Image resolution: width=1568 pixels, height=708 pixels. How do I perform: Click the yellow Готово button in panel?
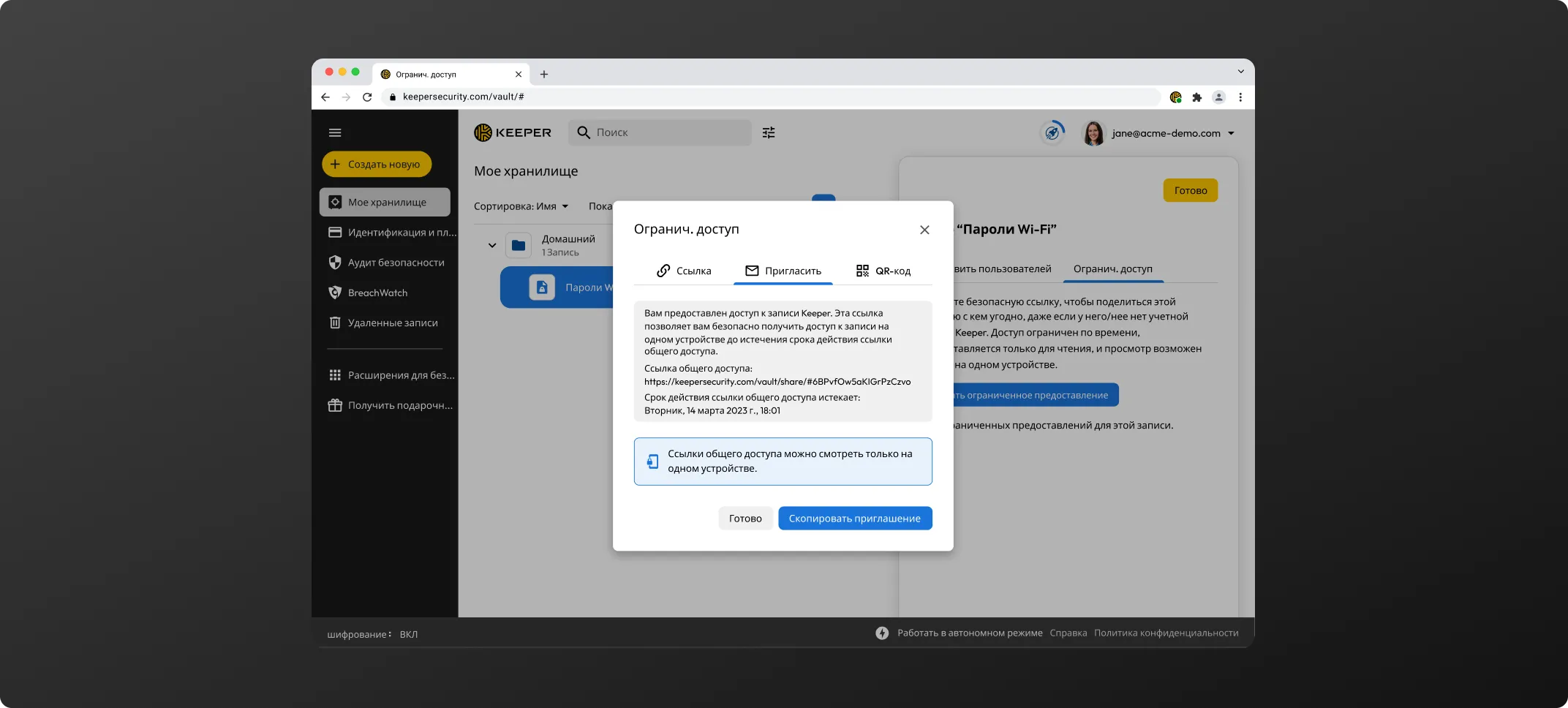click(x=1191, y=190)
